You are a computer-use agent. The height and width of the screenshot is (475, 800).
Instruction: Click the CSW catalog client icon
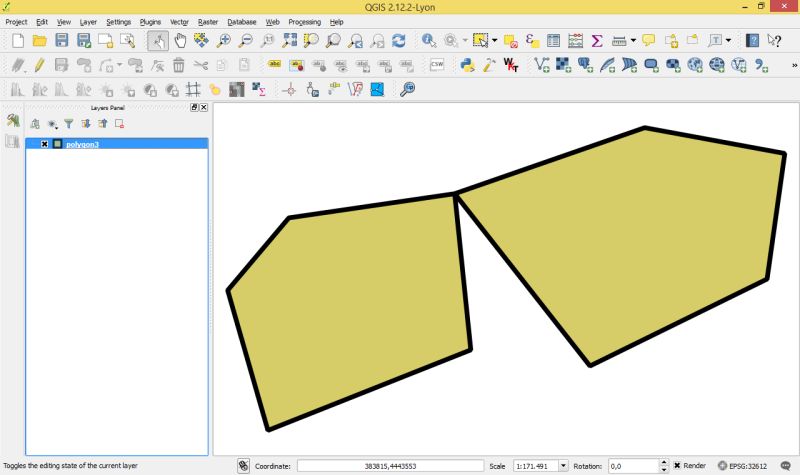pyautogui.click(x=437, y=65)
